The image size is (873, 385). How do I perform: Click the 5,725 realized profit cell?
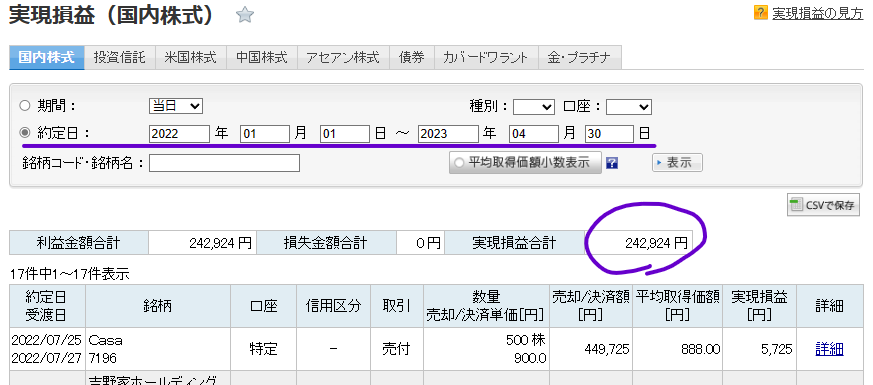pos(759,349)
